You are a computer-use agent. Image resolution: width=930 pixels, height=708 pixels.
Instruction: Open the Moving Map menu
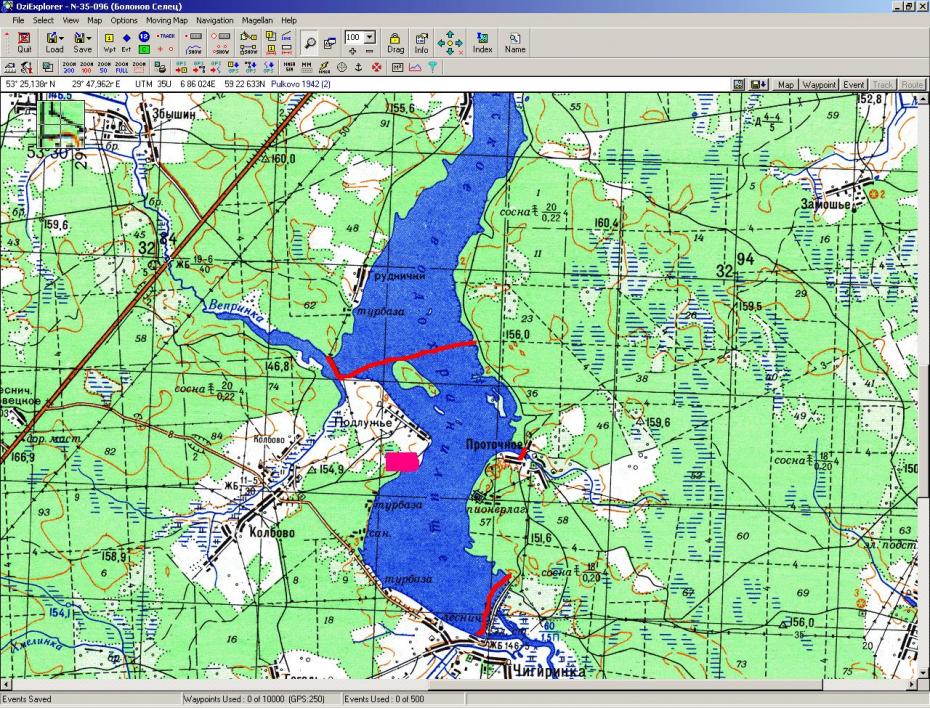click(166, 20)
